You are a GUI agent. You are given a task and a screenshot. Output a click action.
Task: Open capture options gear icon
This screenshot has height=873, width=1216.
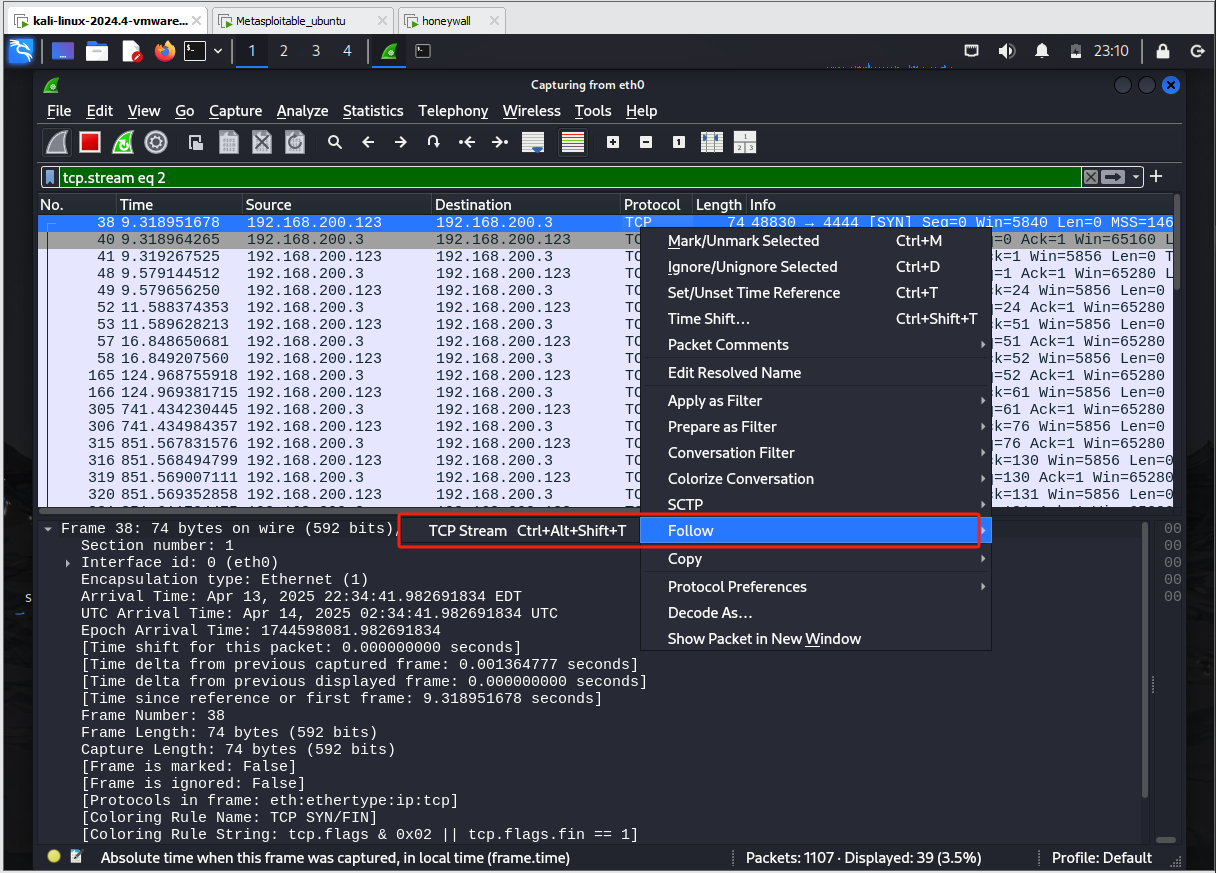(156, 142)
